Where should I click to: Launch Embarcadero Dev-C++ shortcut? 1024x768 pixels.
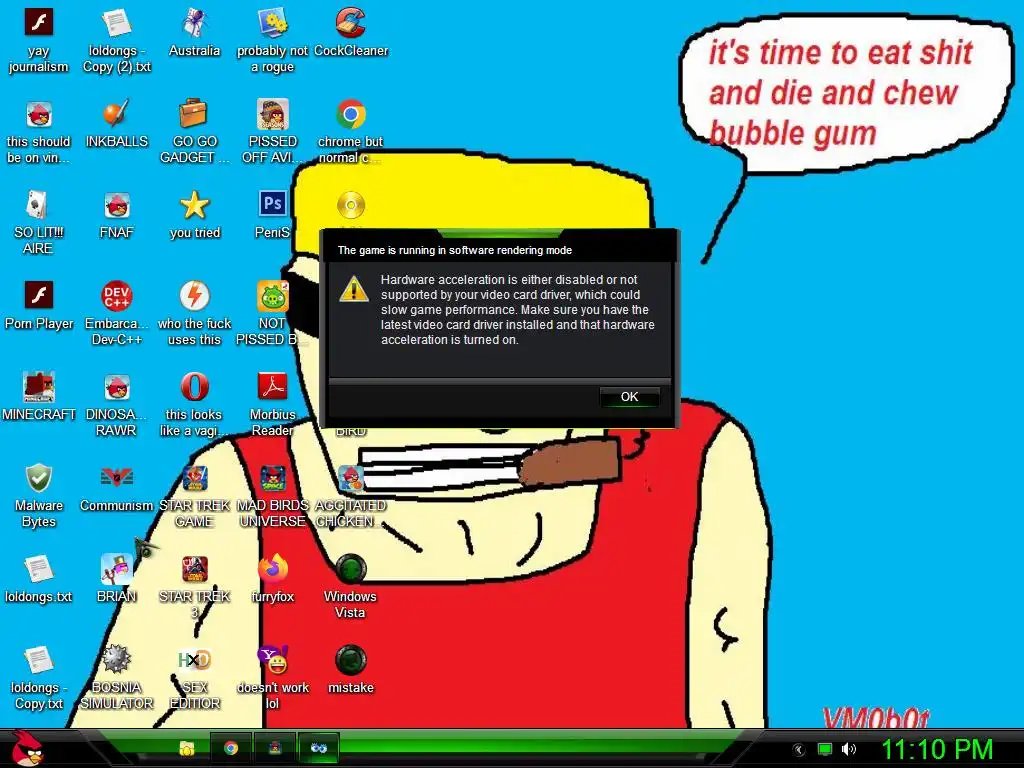click(117, 296)
